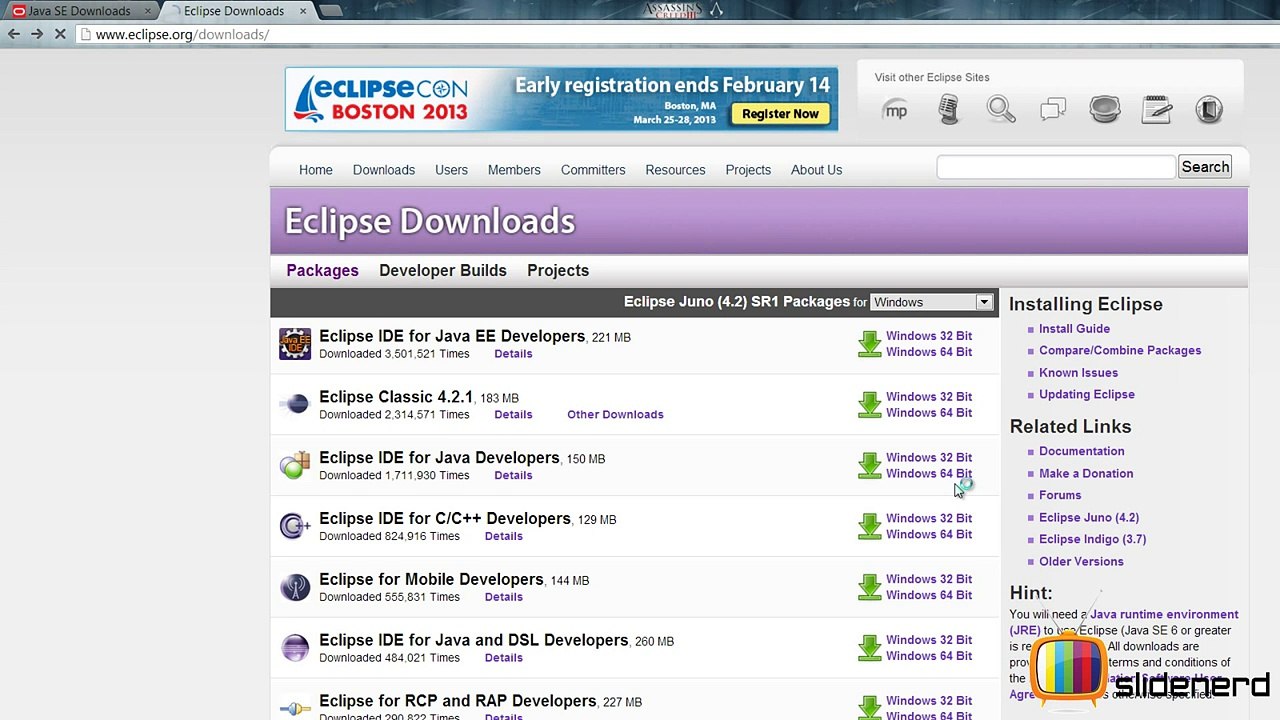Click the Register Now banner button
Viewport: 1280px width, 720px height.
tap(780, 114)
